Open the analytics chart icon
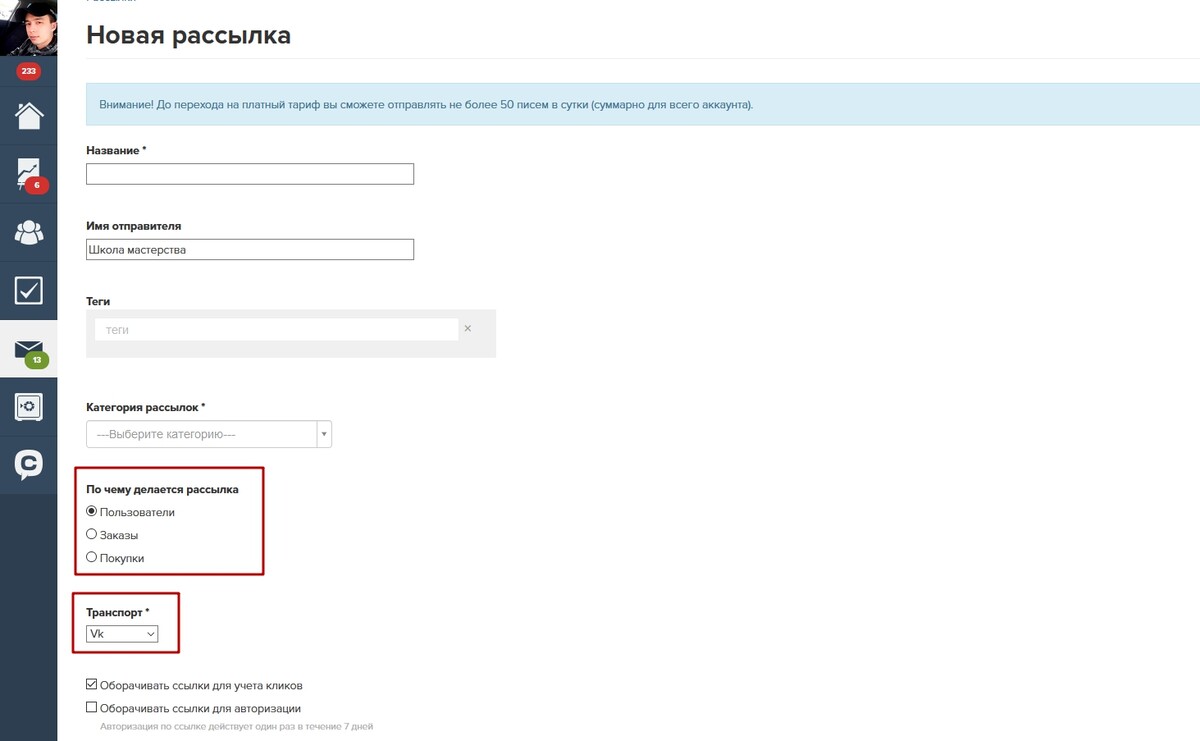The width and height of the screenshot is (1200, 741). click(x=28, y=174)
